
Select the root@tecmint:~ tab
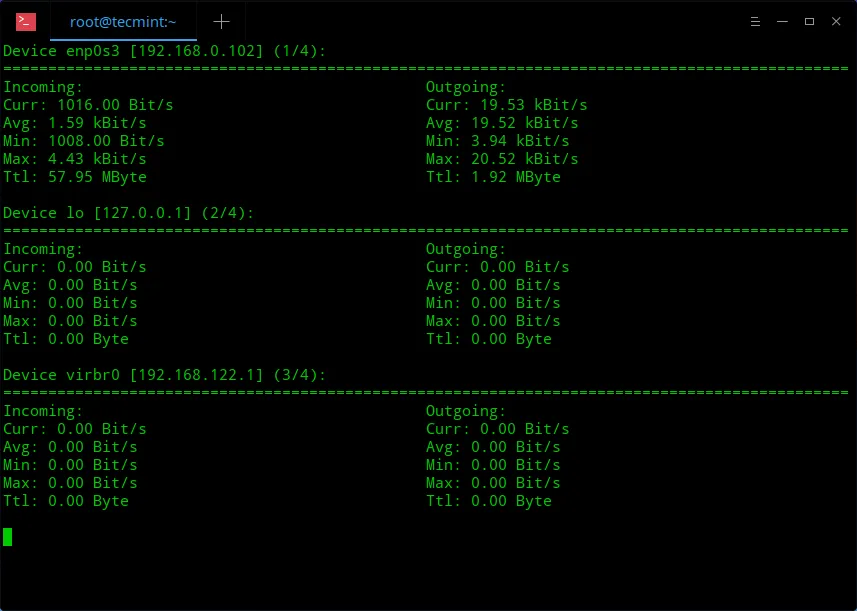pyautogui.click(x=121, y=21)
